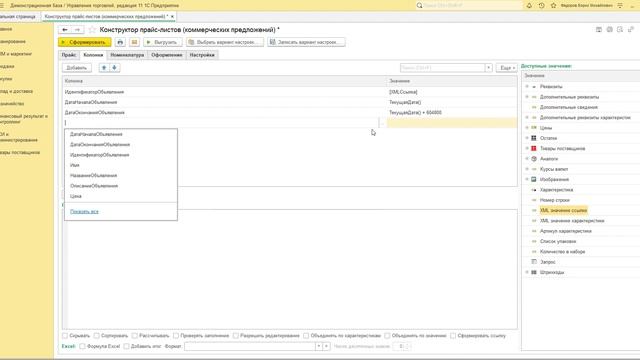Click Выбрать вариант настроек button

(x=224, y=42)
